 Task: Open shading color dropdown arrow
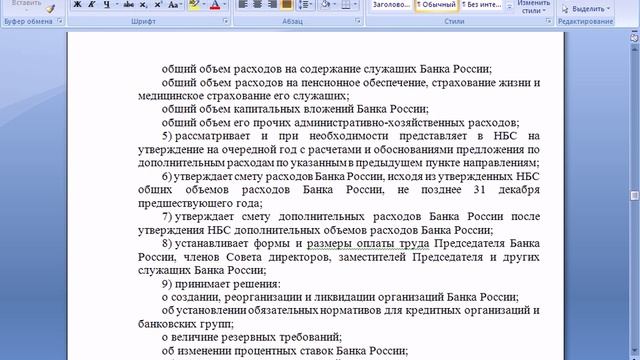[x=335, y=4]
